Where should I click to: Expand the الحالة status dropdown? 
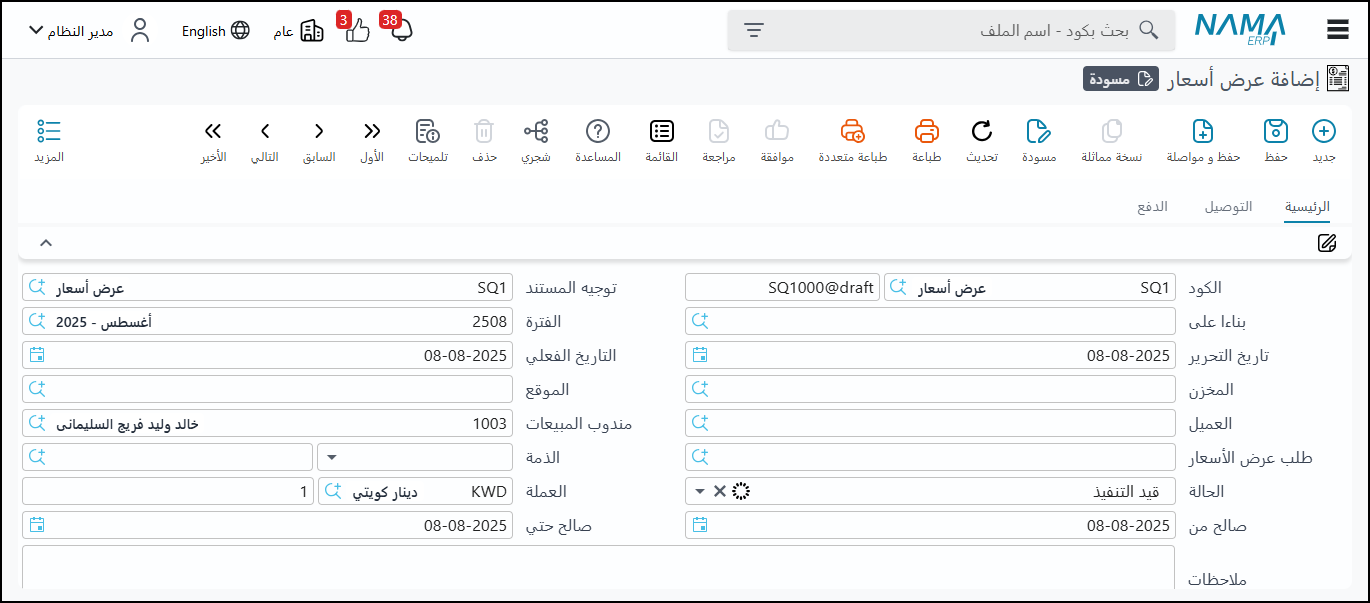tap(700, 491)
